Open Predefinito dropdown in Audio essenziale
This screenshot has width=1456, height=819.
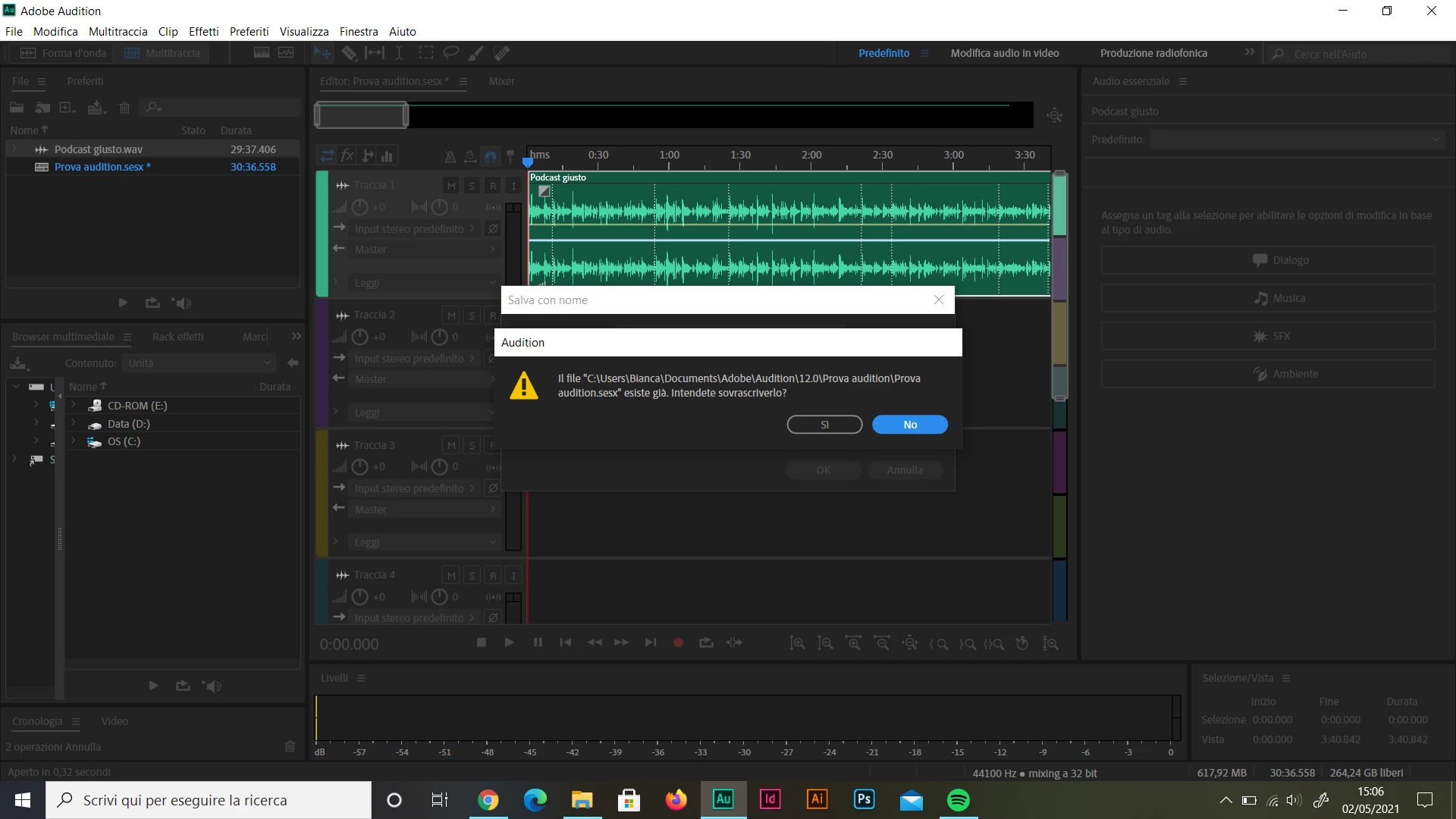pos(1297,140)
